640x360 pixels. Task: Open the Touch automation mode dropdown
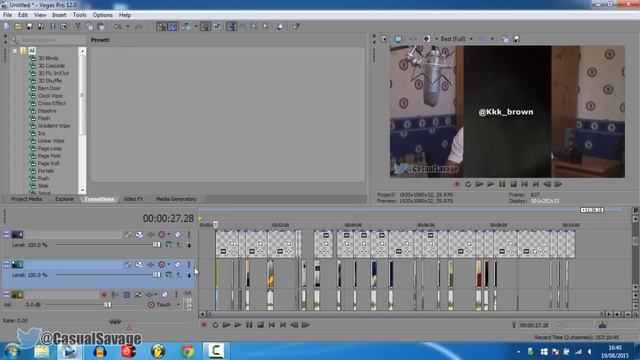(178, 304)
